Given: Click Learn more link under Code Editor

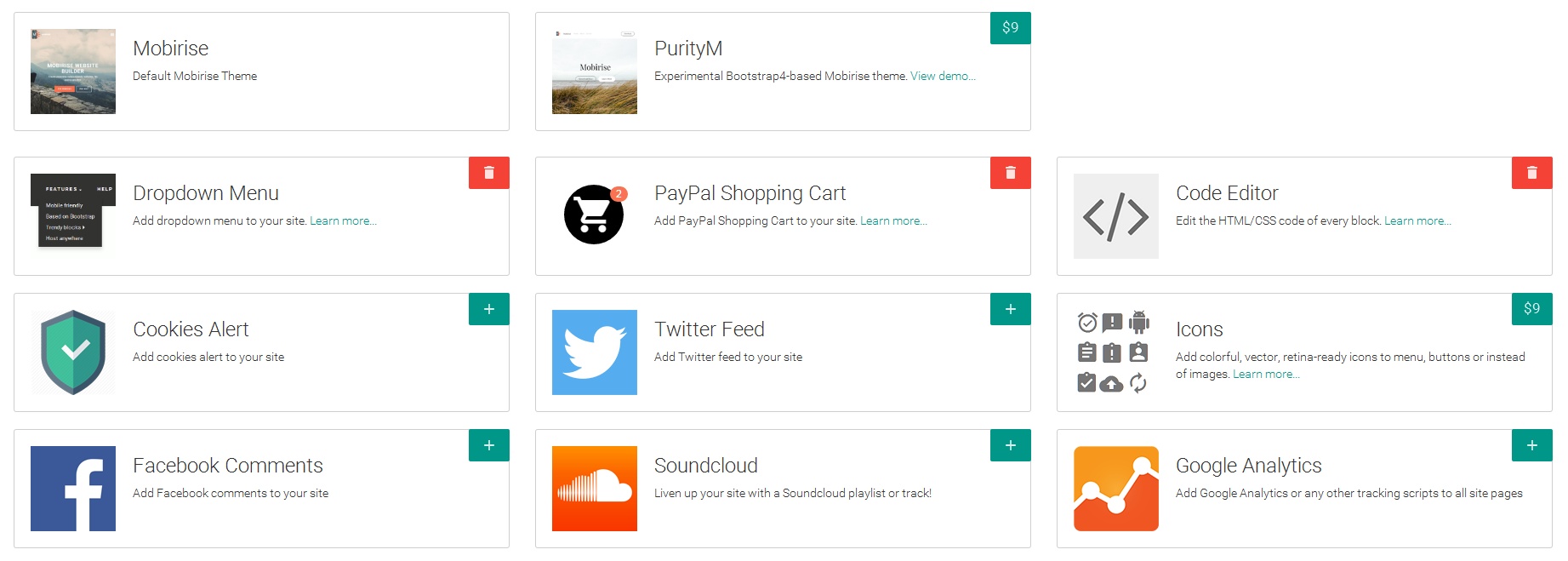Looking at the screenshot, I should [1417, 220].
